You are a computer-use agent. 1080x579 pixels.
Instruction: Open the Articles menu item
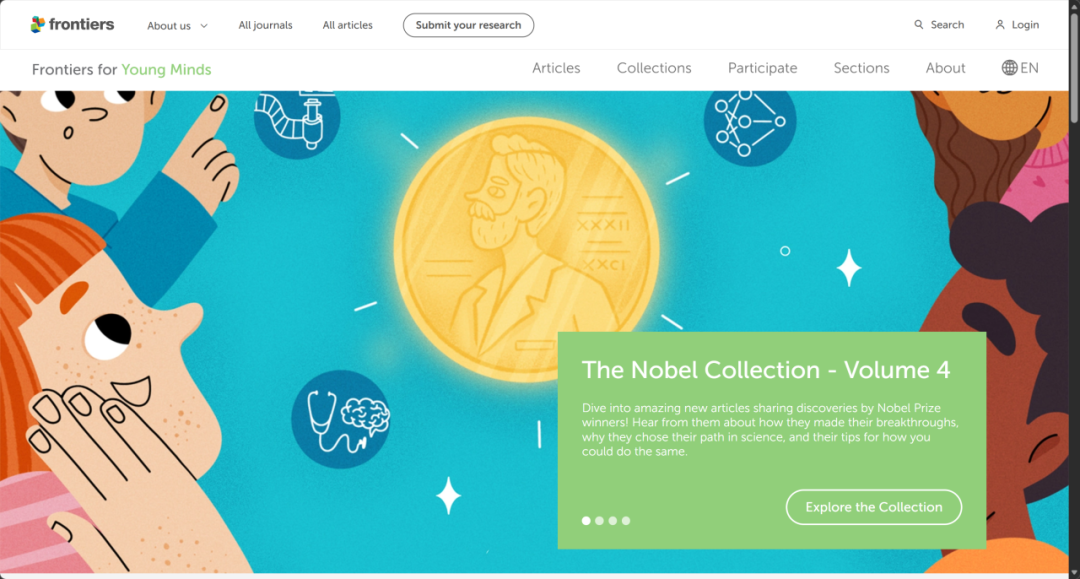(x=556, y=68)
